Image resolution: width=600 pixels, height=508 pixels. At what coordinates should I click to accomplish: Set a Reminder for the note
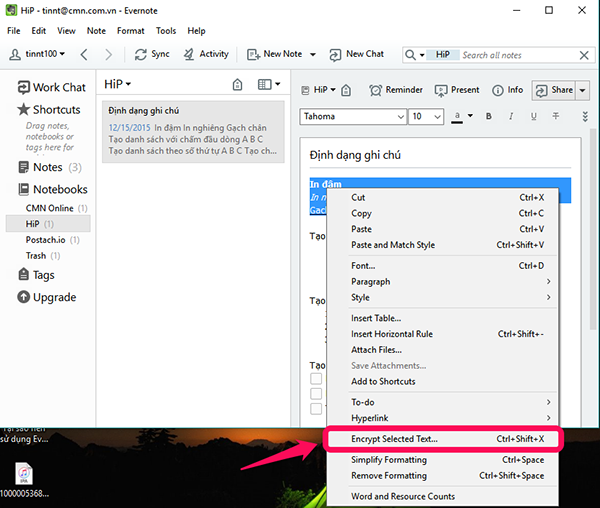[396, 90]
